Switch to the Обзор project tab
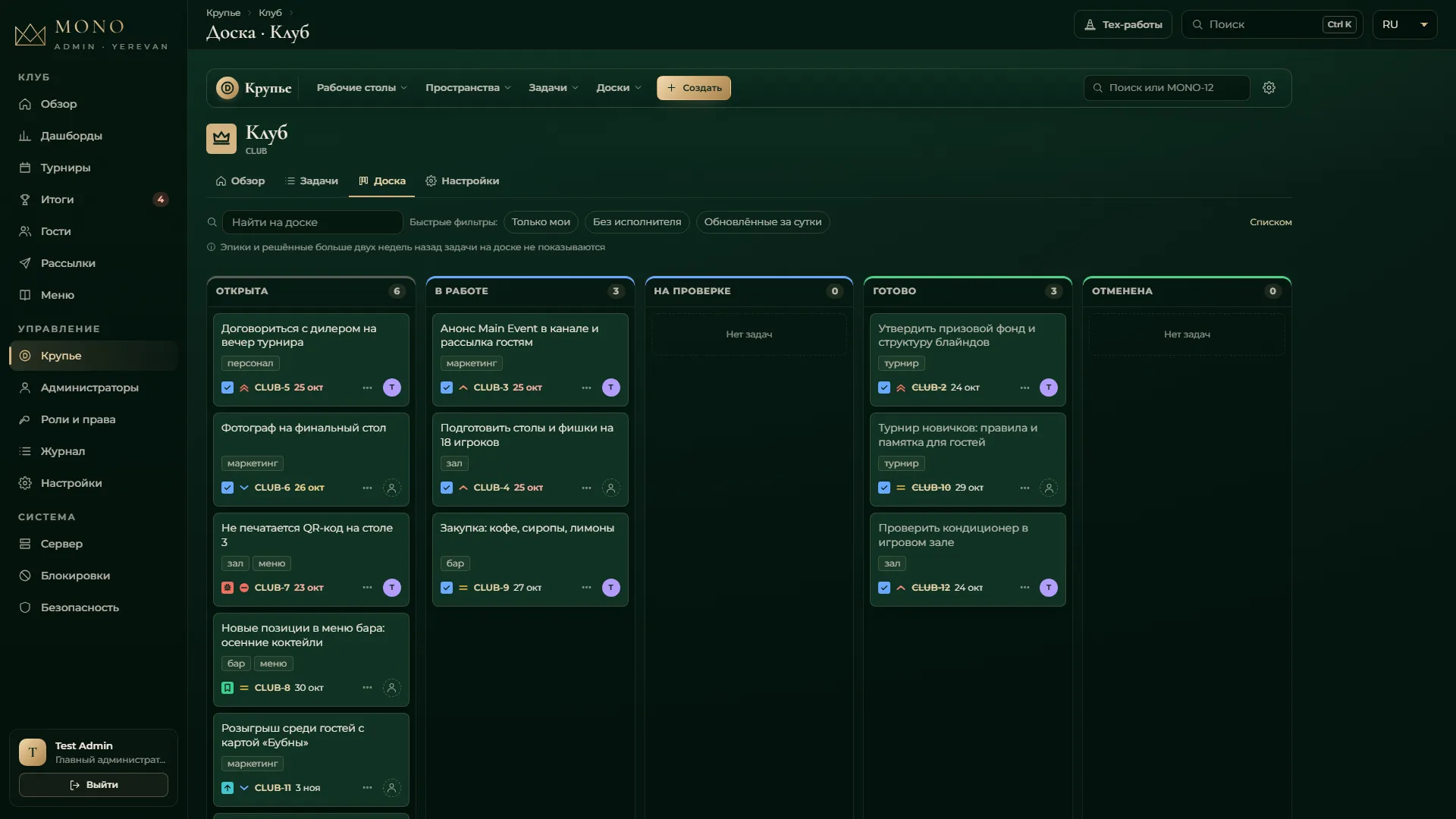 (x=240, y=181)
